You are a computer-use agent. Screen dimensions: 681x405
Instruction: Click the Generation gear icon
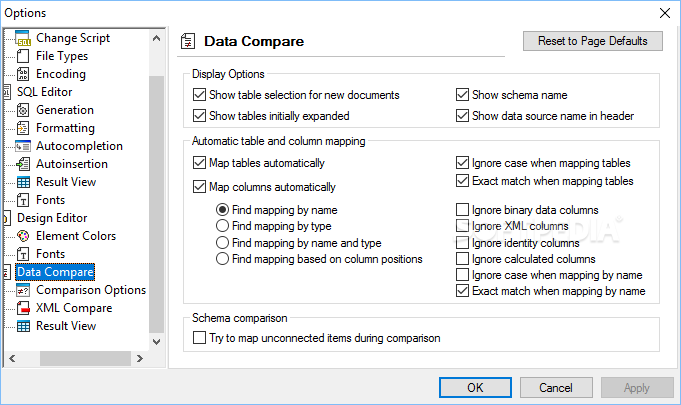tap(23, 110)
